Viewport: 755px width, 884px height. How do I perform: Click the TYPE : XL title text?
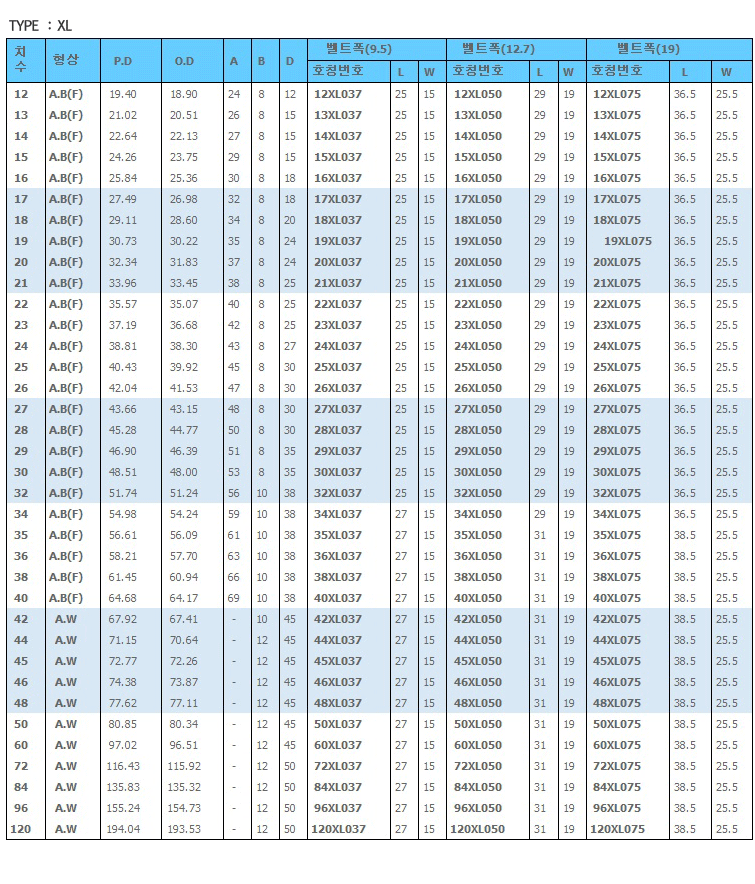[x=40, y=25]
